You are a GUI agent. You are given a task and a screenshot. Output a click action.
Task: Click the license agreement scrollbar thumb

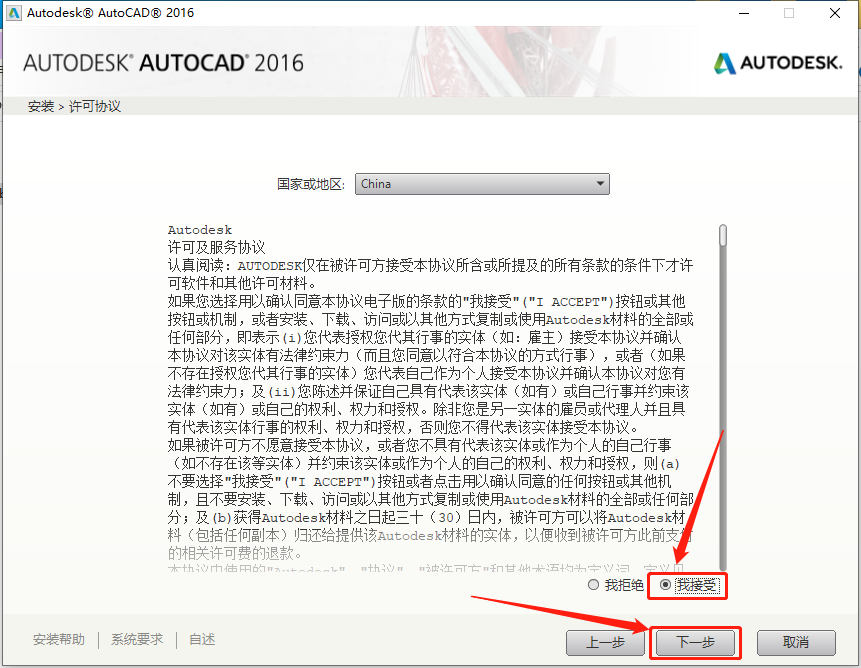(723, 235)
